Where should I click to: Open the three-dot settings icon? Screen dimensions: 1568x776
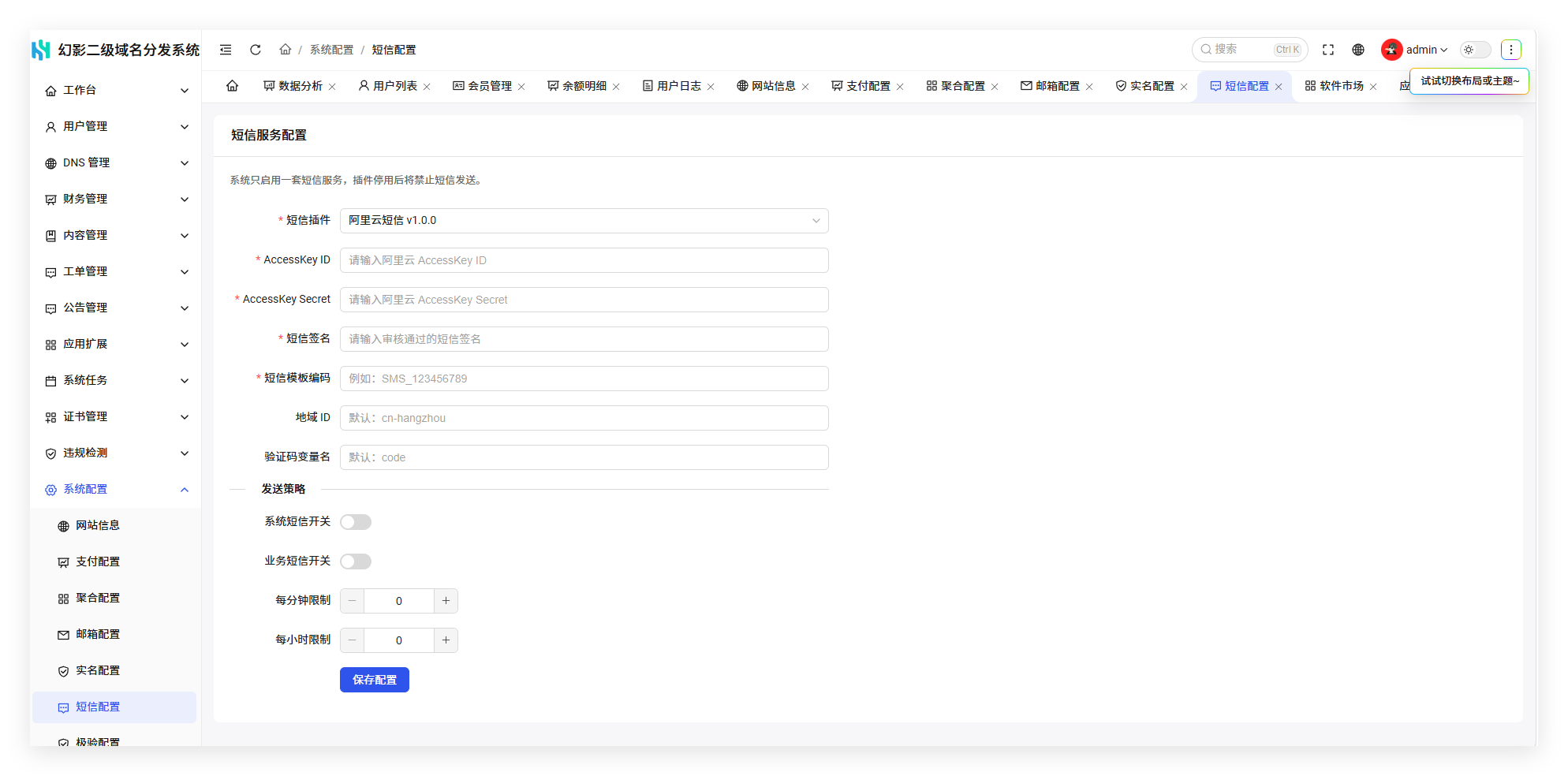tap(1511, 50)
